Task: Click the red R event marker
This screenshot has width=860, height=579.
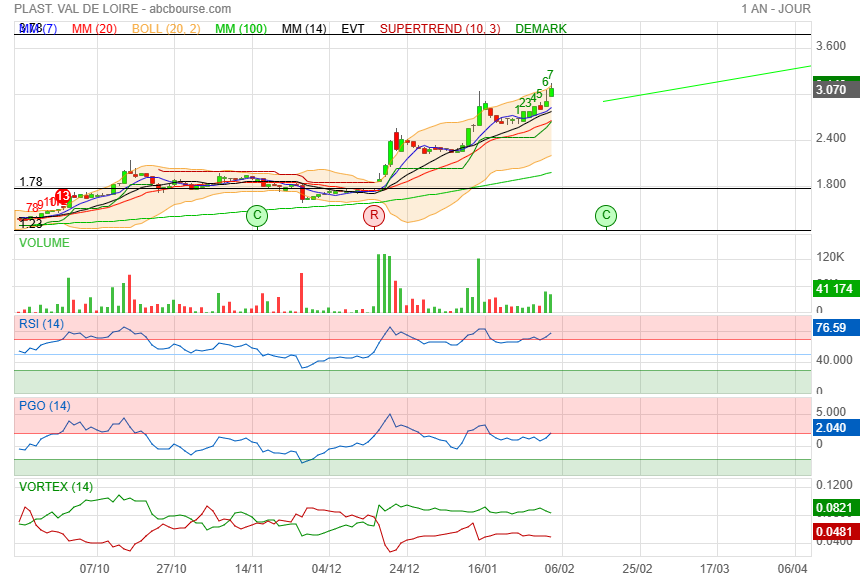Action: tap(374, 215)
